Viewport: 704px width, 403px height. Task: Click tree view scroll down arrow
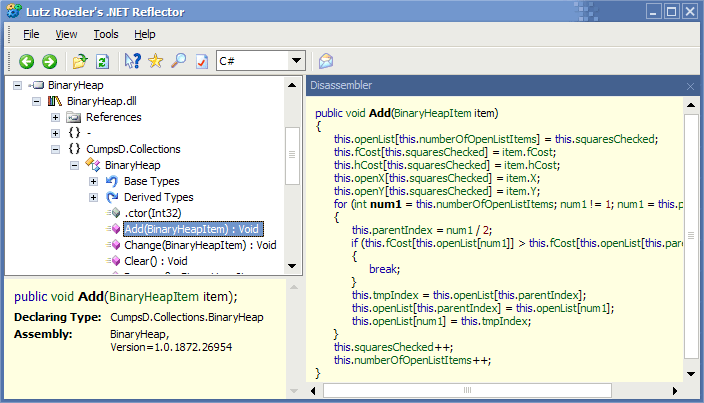click(292, 266)
